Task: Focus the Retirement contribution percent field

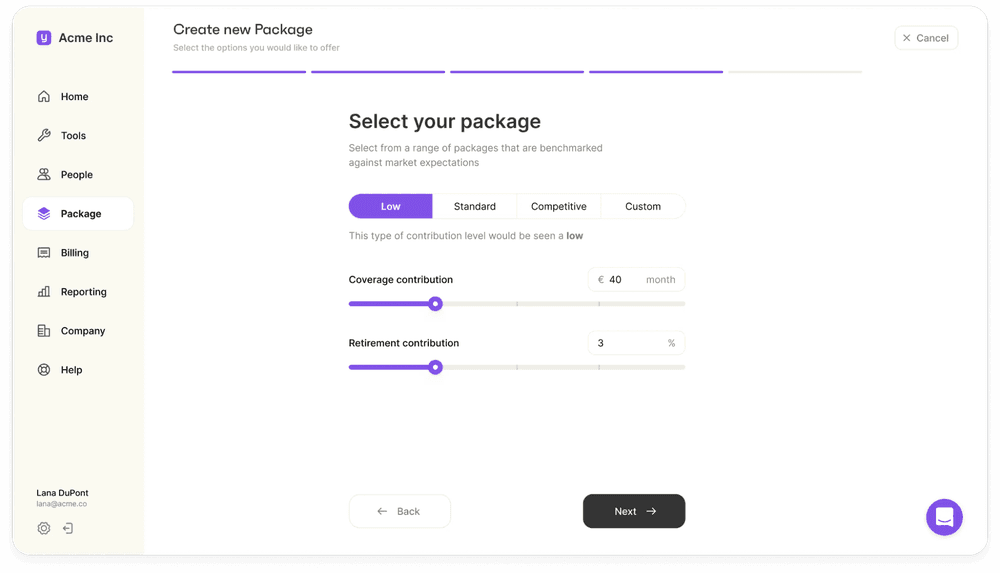Action: [x=636, y=343]
